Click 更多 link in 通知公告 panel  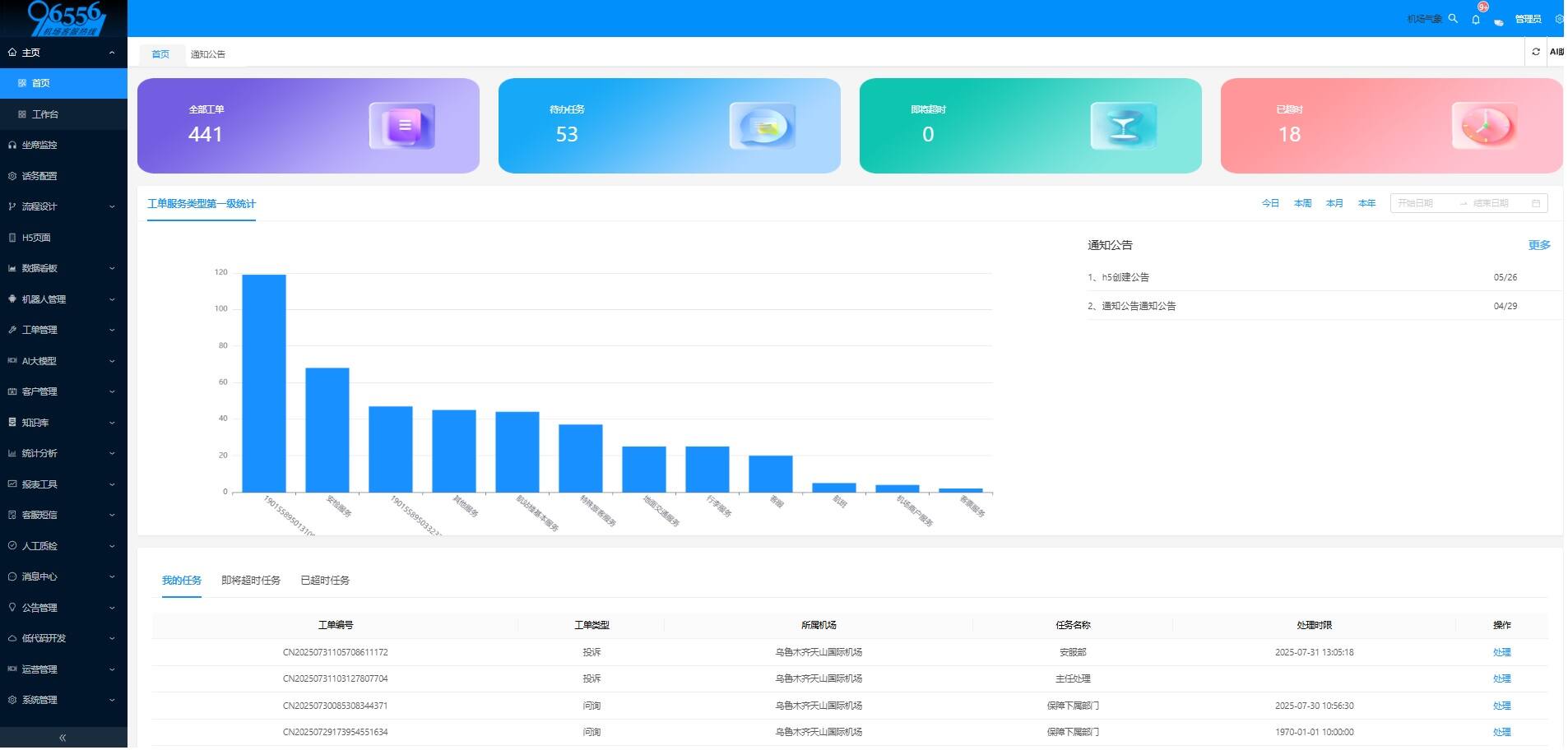[1538, 245]
